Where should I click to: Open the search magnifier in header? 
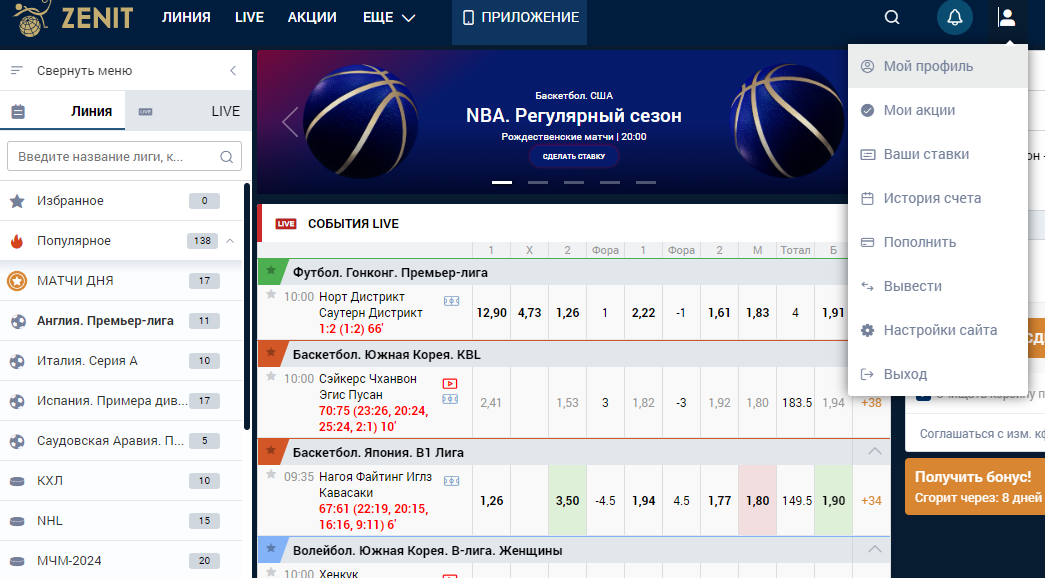tap(892, 18)
